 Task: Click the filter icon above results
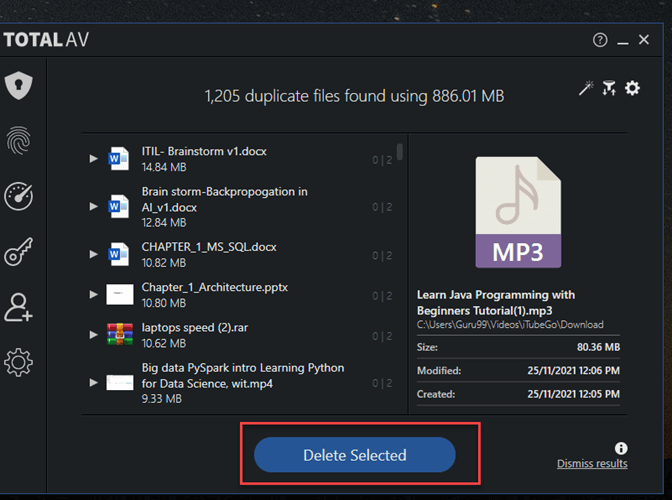[609, 89]
